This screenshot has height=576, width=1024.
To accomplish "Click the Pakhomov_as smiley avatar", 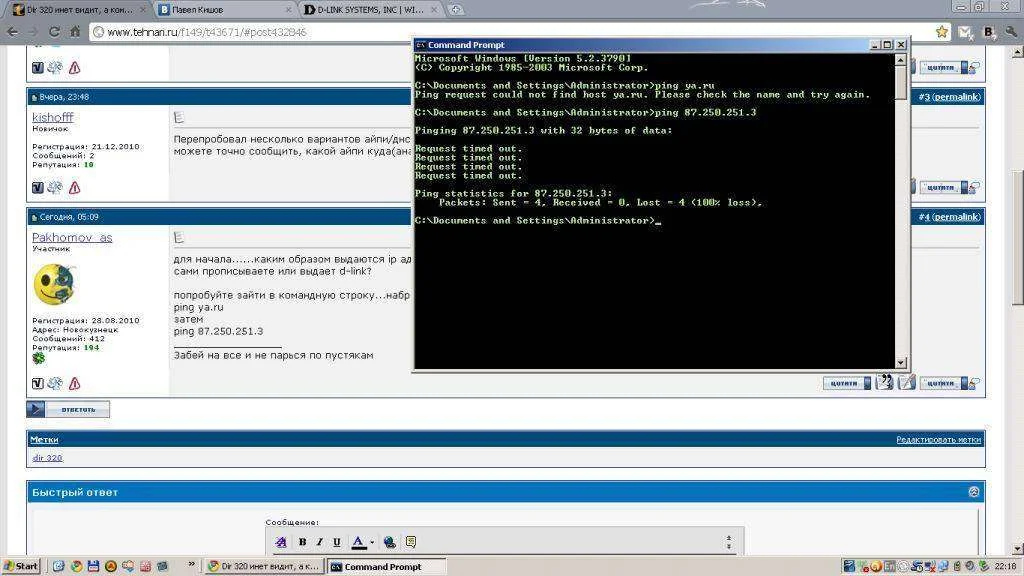I will pos(54,284).
